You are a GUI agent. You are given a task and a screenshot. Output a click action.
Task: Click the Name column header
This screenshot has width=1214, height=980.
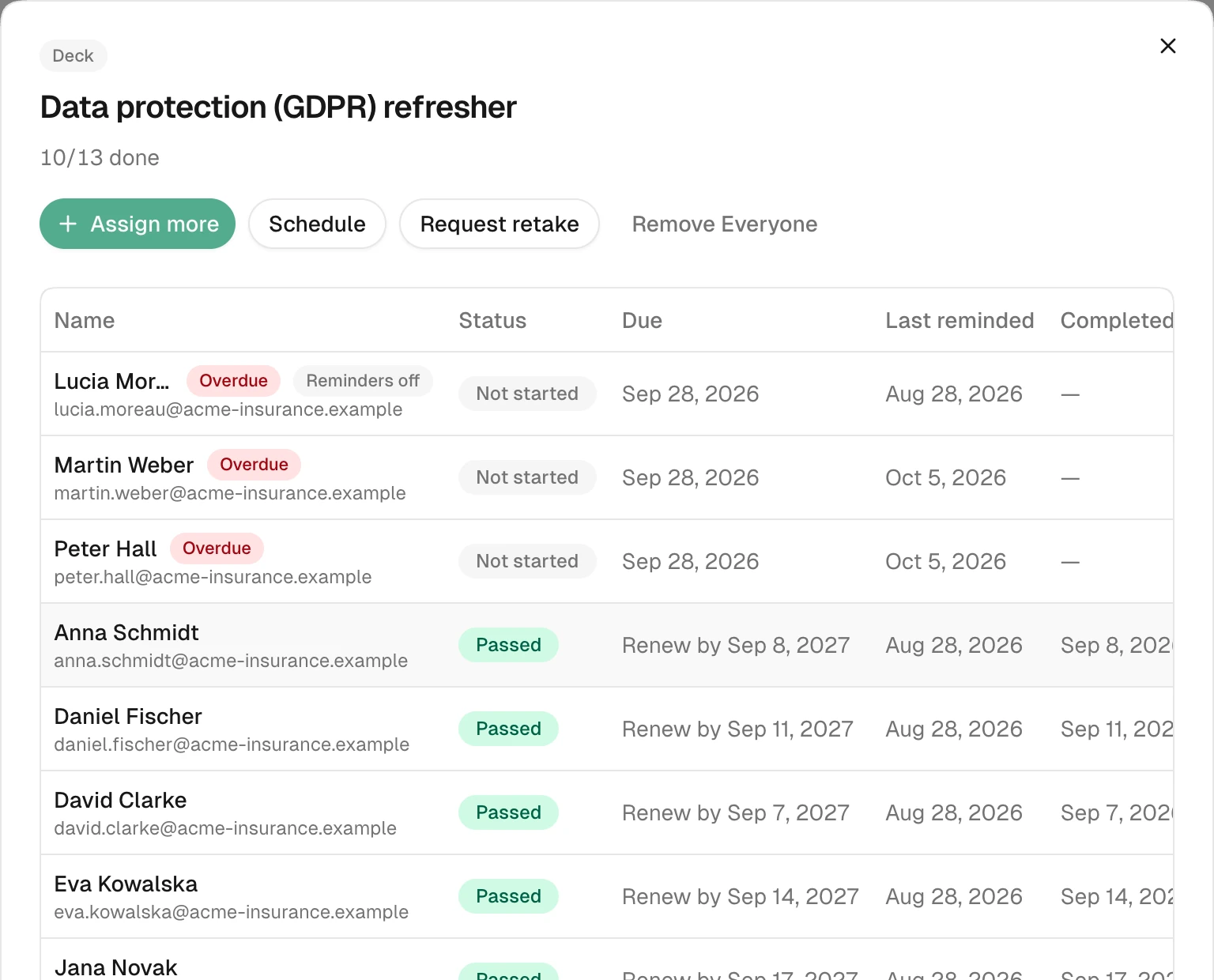click(85, 320)
